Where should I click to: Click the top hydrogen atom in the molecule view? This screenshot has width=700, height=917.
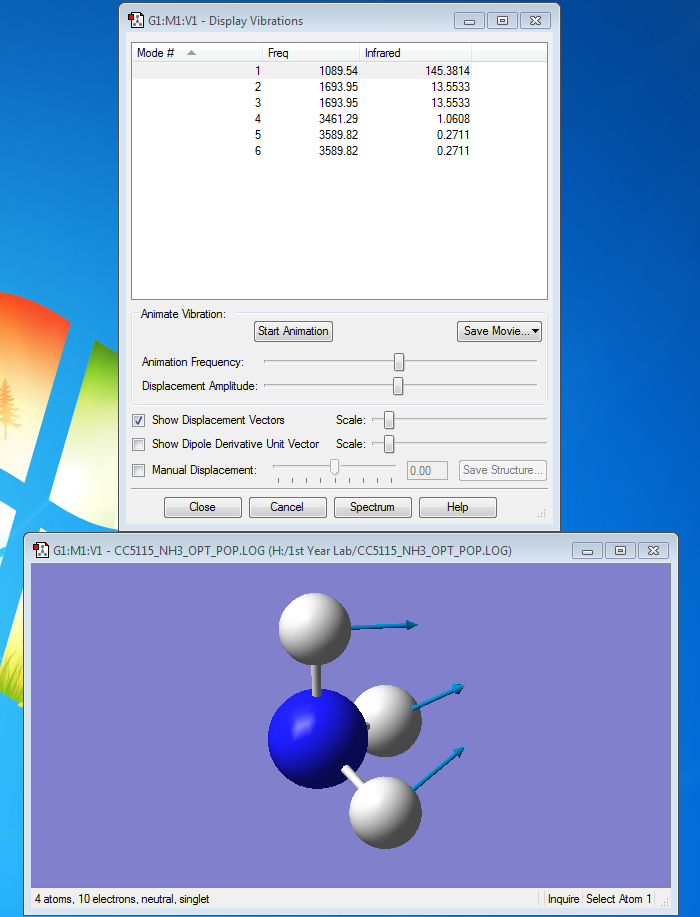click(315, 629)
